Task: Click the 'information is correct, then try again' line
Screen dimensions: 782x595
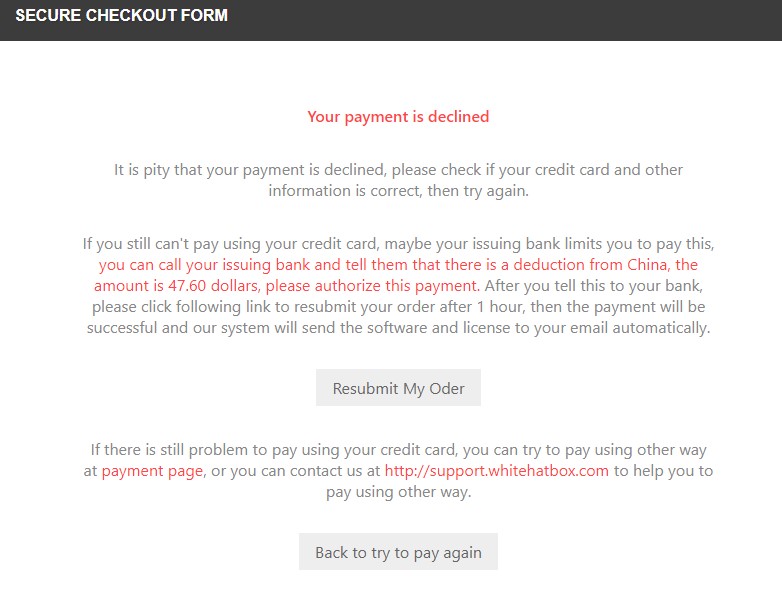Action: (x=398, y=191)
